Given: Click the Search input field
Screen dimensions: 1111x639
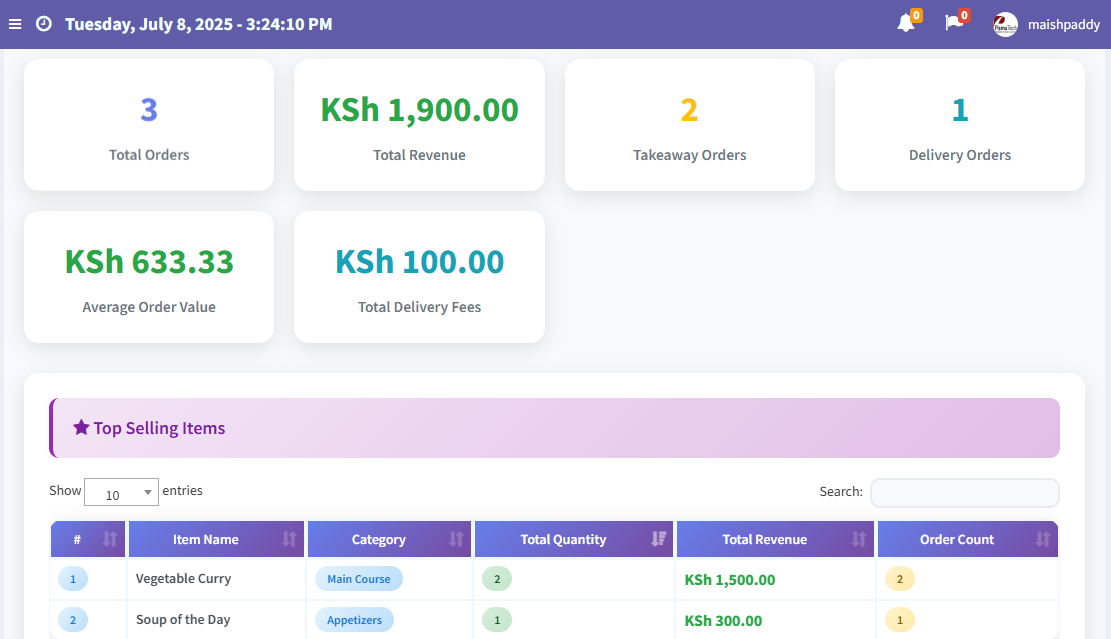Looking at the screenshot, I should tap(964, 492).
